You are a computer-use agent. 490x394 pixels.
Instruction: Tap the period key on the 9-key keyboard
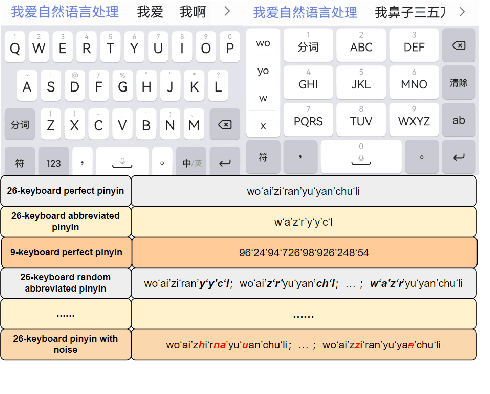click(x=422, y=157)
